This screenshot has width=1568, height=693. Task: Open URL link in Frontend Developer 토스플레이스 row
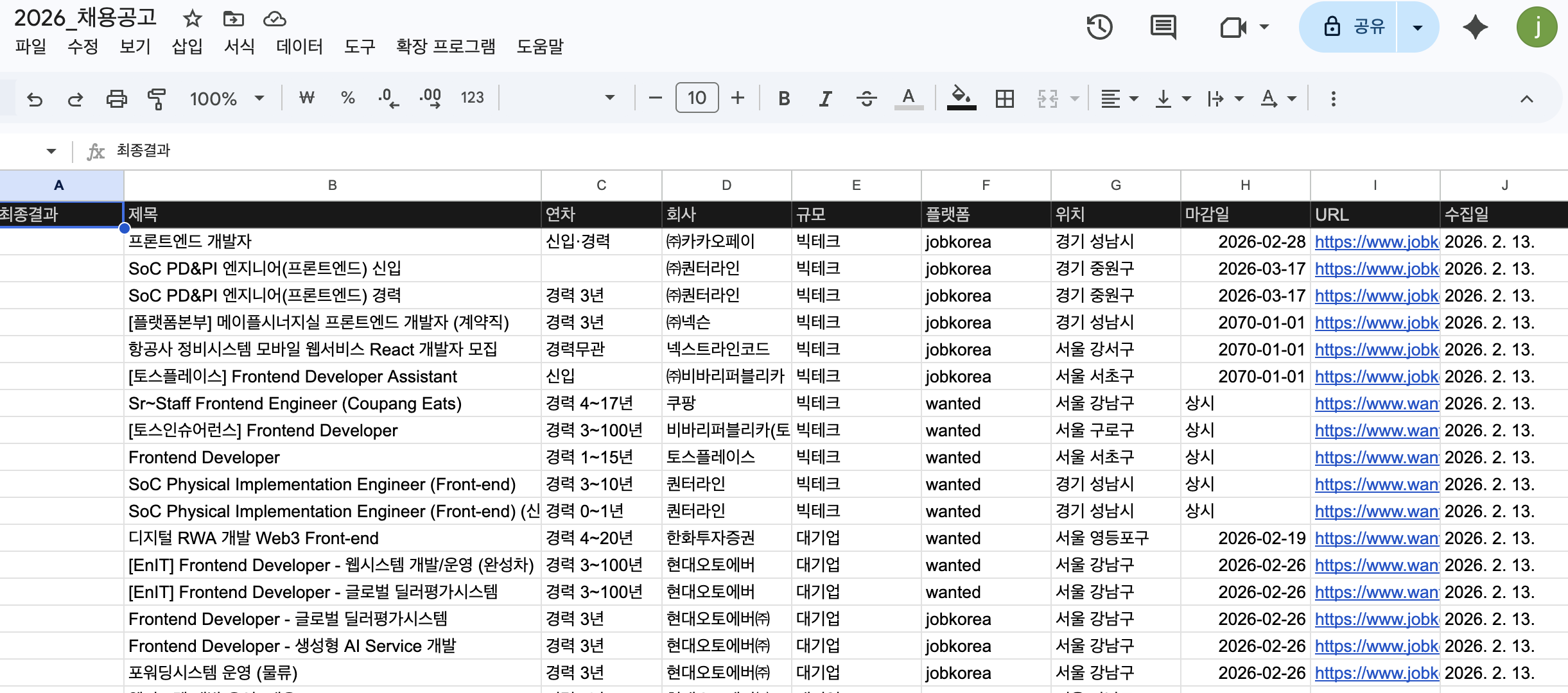(x=1376, y=458)
